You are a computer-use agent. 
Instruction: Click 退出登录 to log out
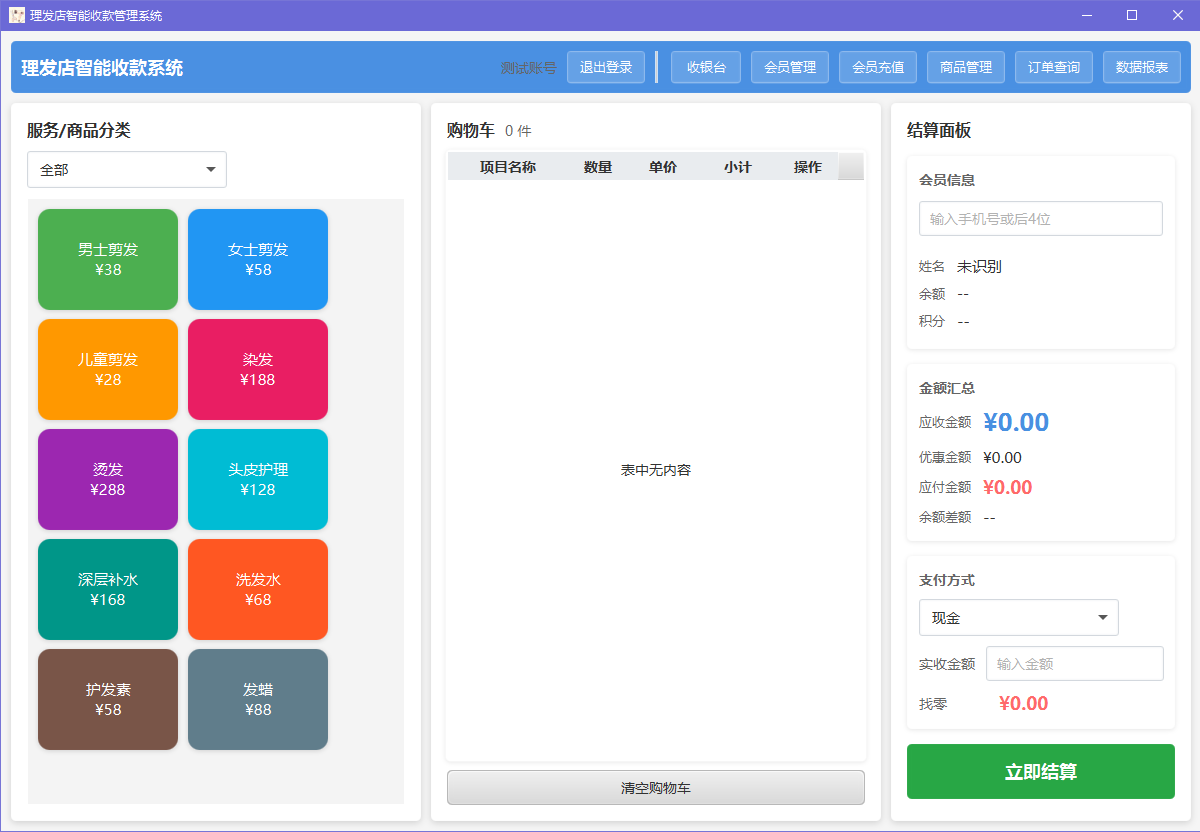[605, 67]
